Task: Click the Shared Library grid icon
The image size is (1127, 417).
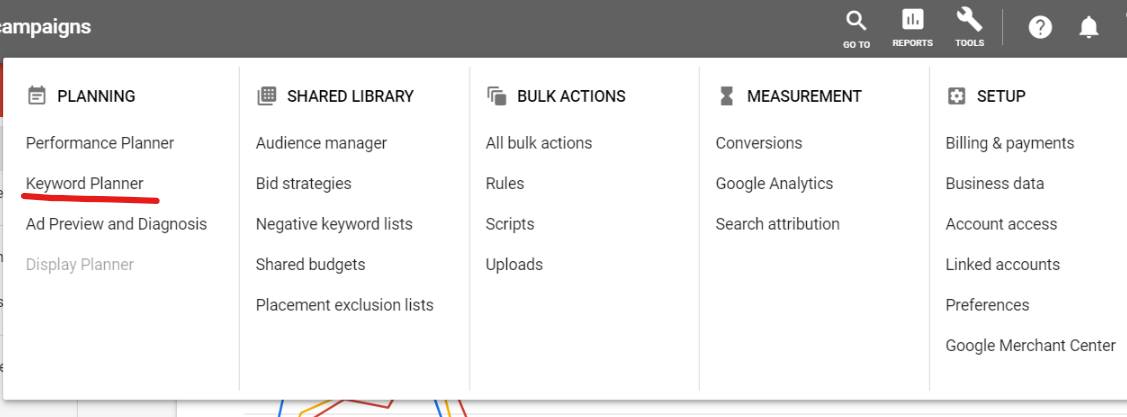Action: [267, 96]
